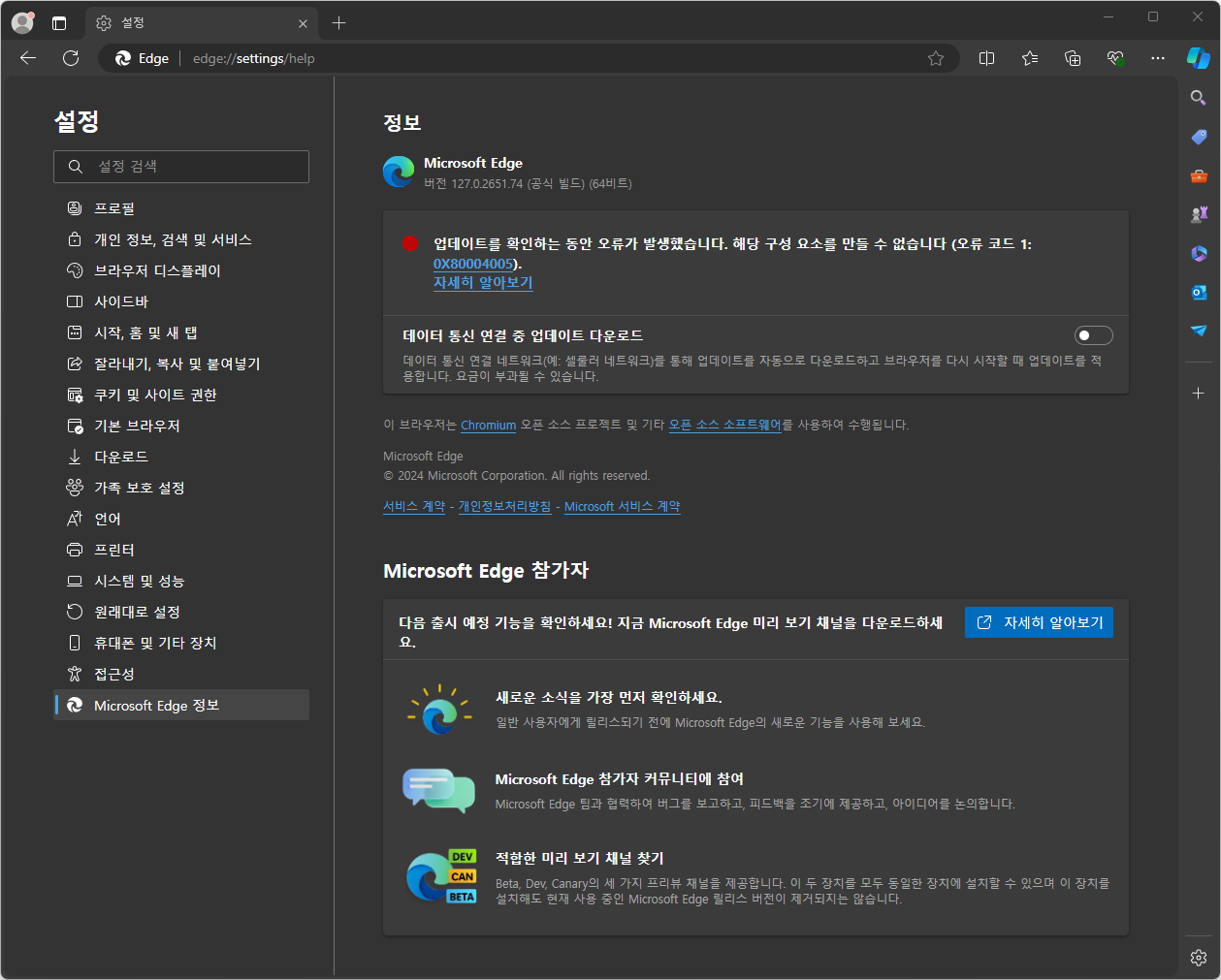This screenshot has width=1221, height=980.
Task: Open the Favorites list icon
Action: [x=1030, y=58]
